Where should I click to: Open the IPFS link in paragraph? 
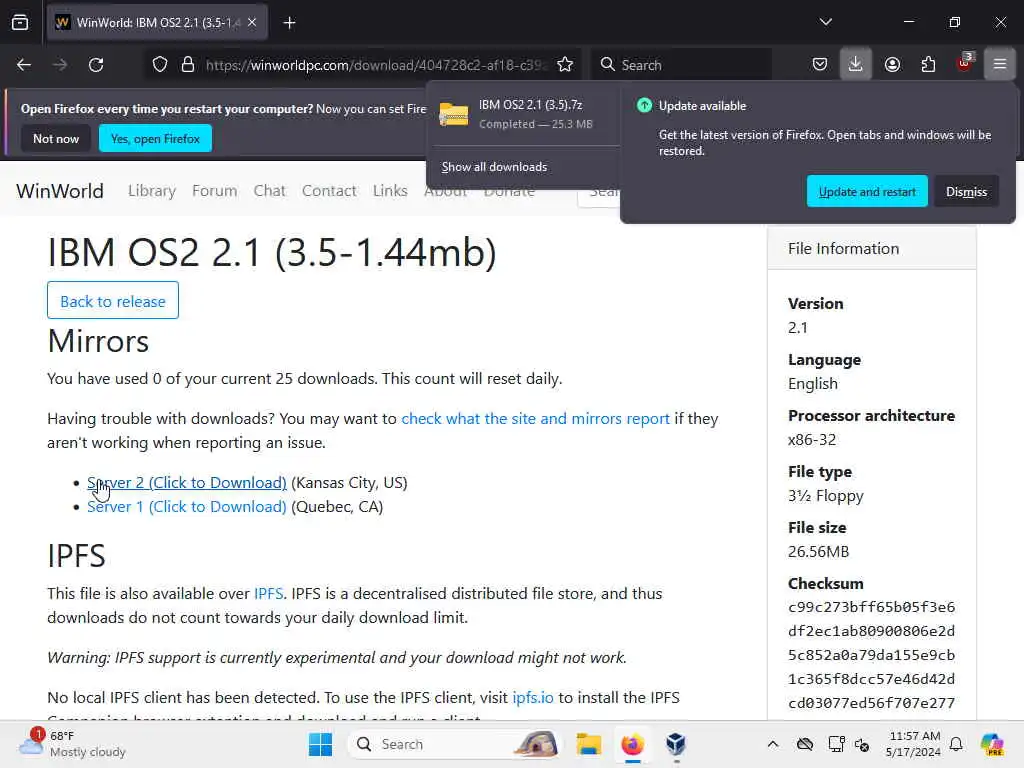(268, 594)
